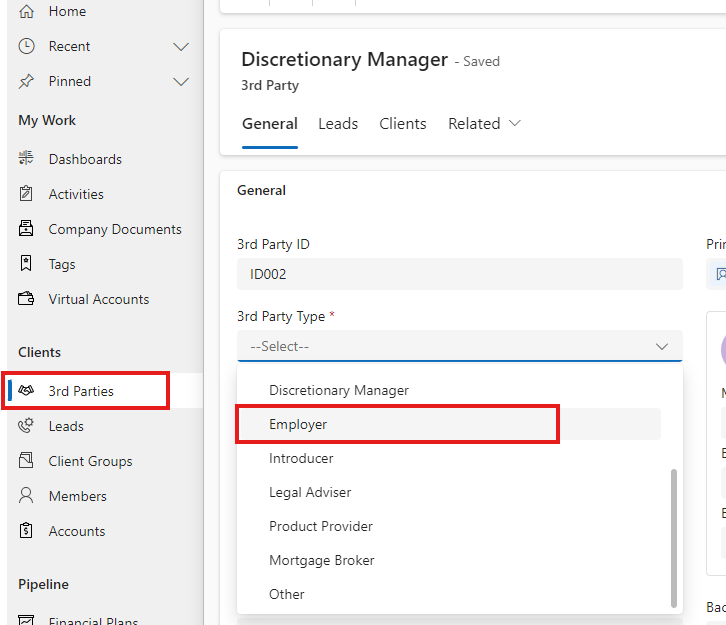Expand the Pinned section chevron
Screen dimensions: 726x625
pyautogui.click(x=181, y=81)
